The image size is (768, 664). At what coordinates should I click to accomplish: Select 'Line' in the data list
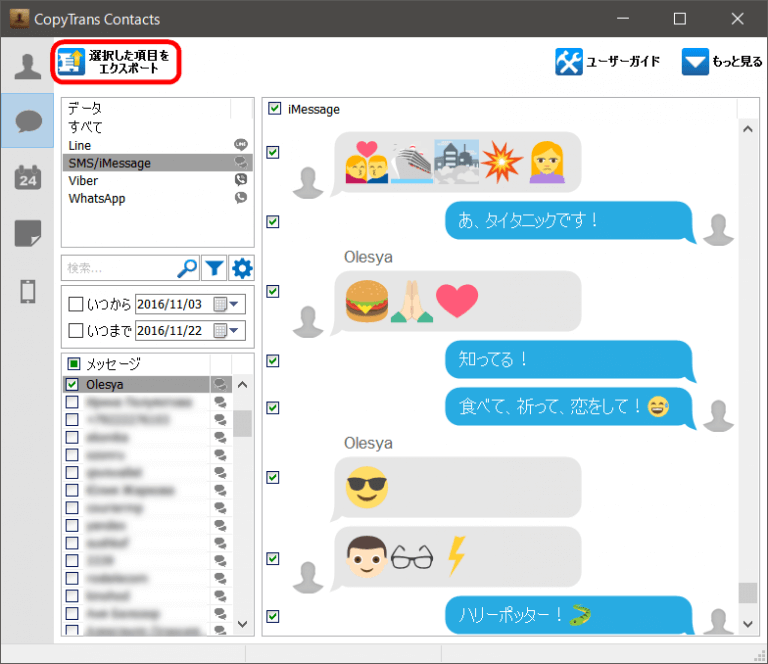pos(158,145)
